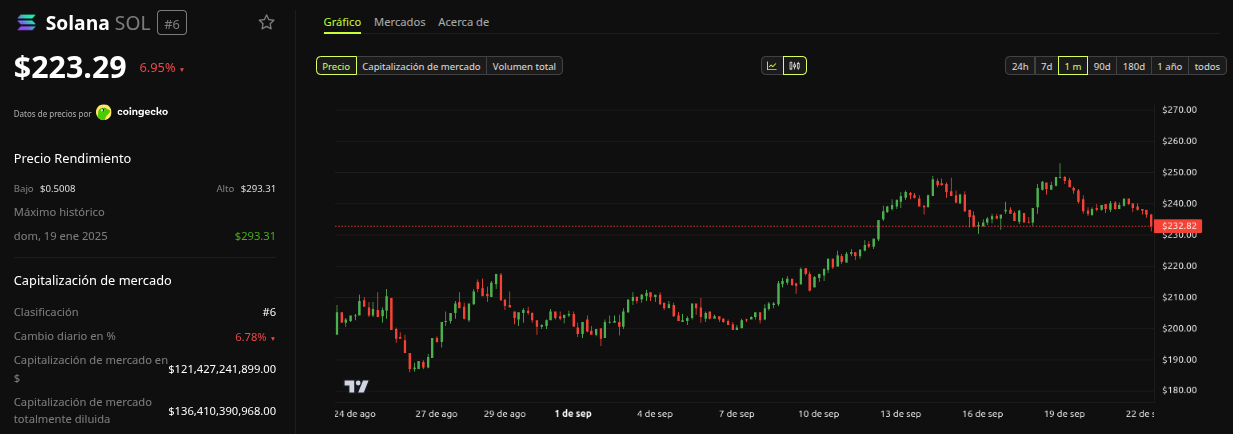Set chart range to 7d
The height and width of the screenshot is (434, 1233).
pyautogui.click(x=1046, y=66)
